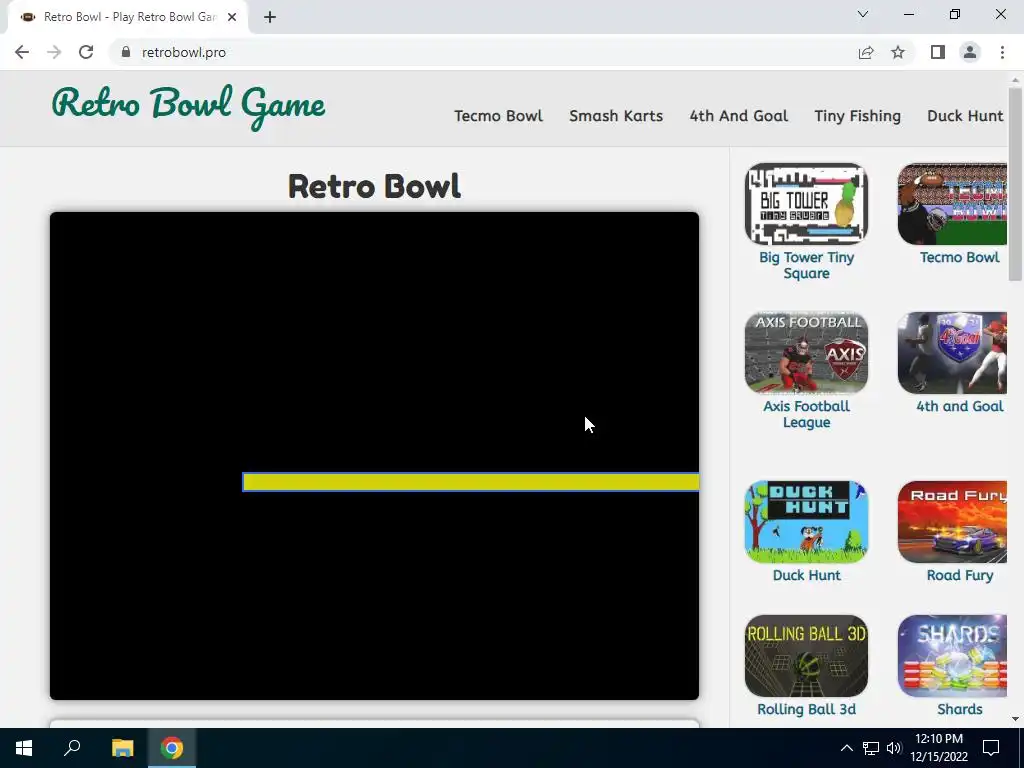
Task: Select the Retro Bowl browser tab
Action: click(x=127, y=17)
